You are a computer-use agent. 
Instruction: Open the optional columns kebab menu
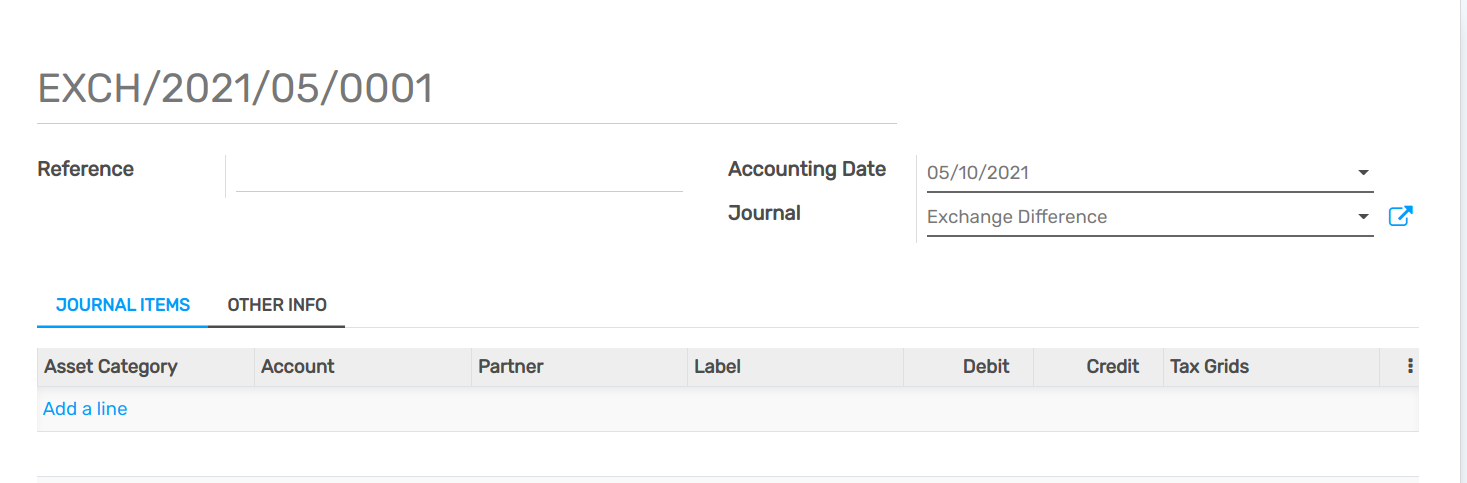[1410, 366]
